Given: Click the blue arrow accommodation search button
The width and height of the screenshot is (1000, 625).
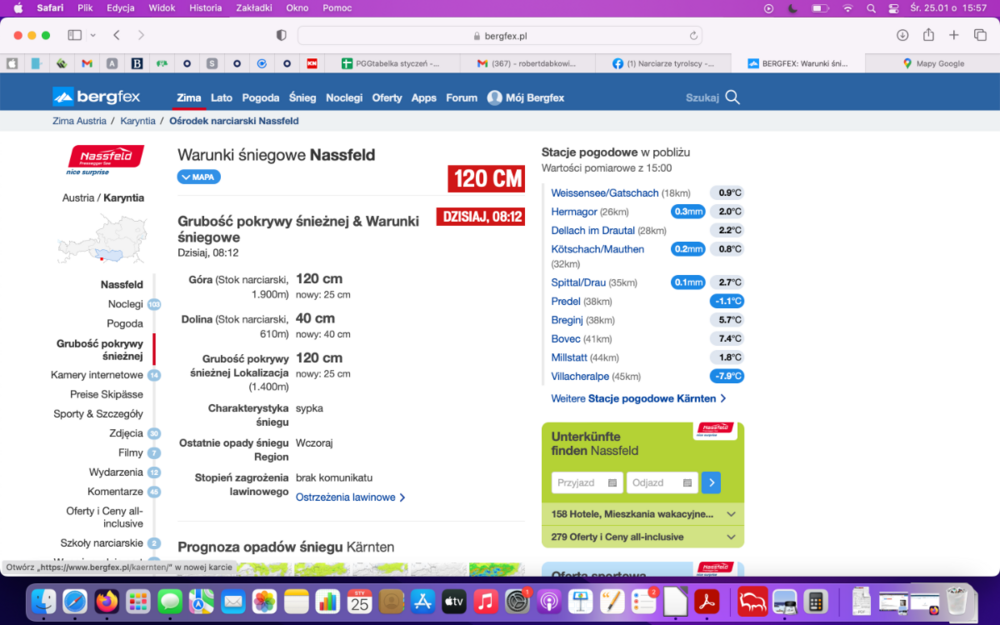Looking at the screenshot, I should point(711,483).
